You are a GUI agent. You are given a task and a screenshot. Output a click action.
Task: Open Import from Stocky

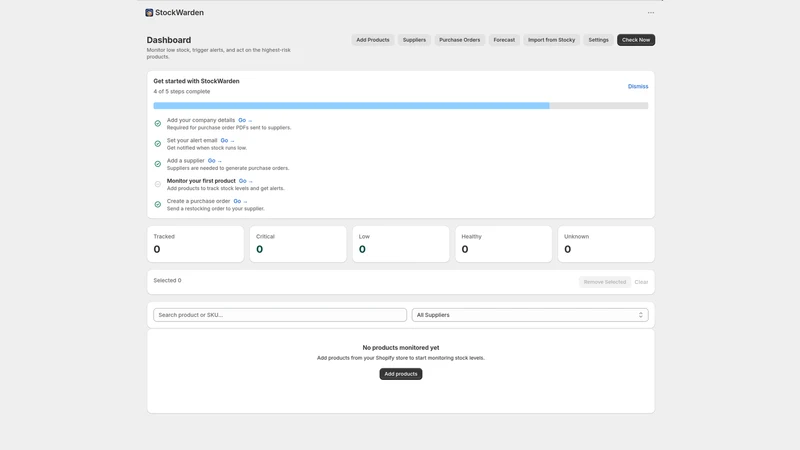pyautogui.click(x=551, y=40)
